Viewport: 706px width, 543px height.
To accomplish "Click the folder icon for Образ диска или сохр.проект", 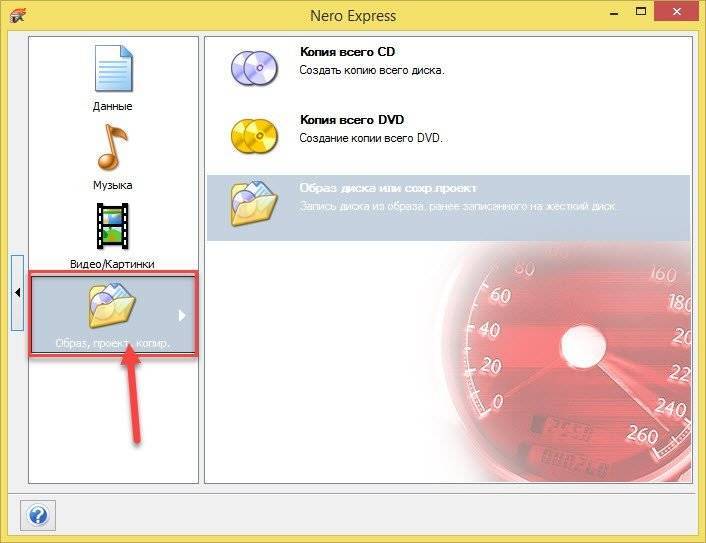I will point(254,204).
